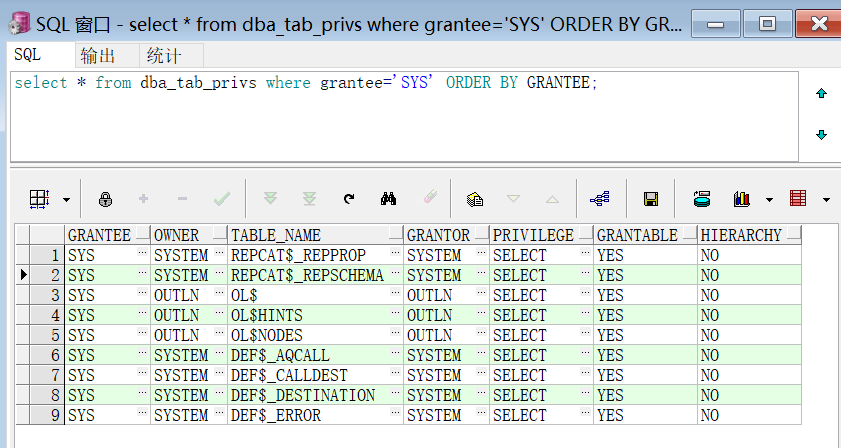
Task: Open ellipsis editor for REPCAT$_REPPROP cell
Action: coord(395,252)
